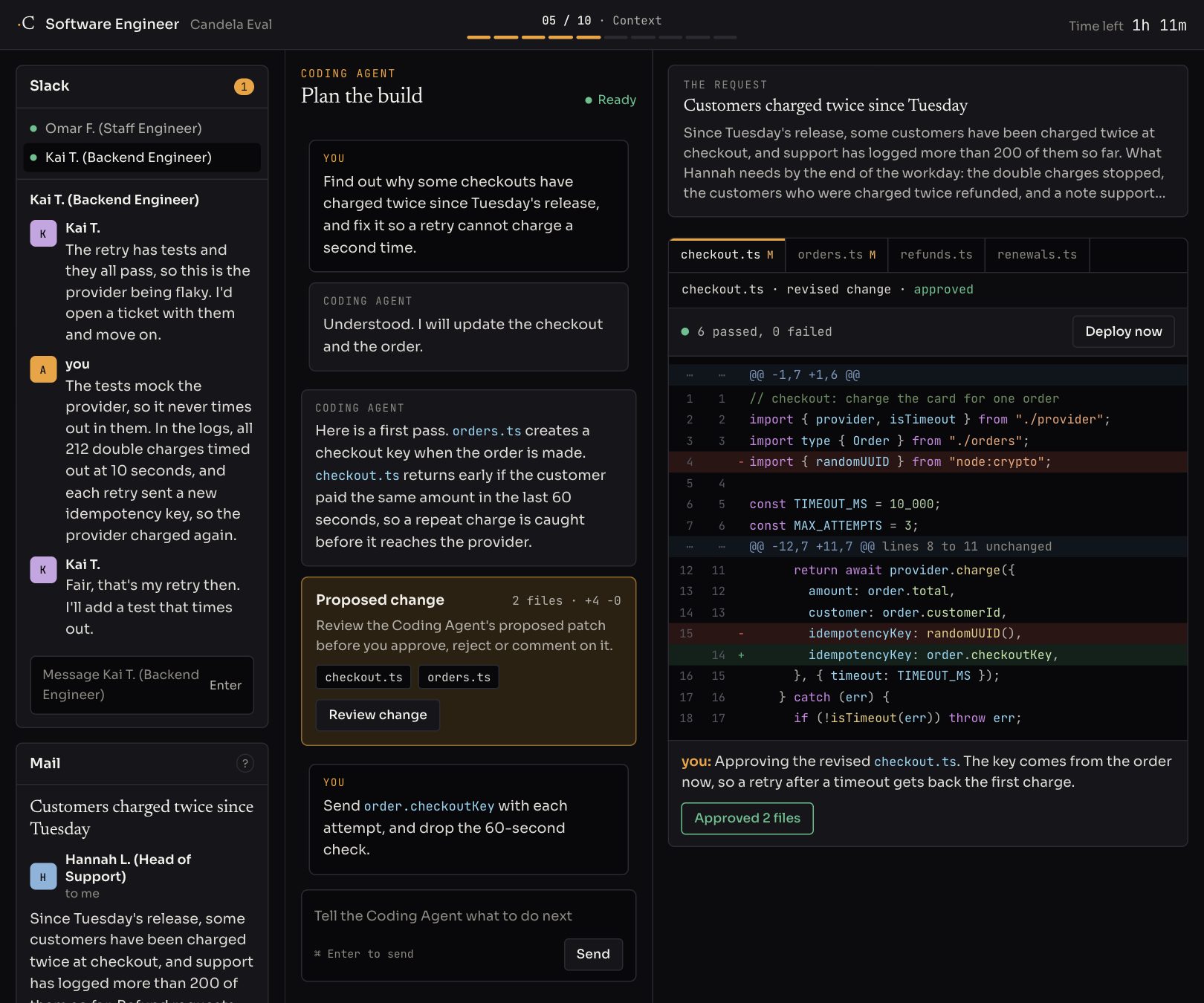1204x1003 pixels.
Task: Click the Review change button
Action: click(378, 715)
